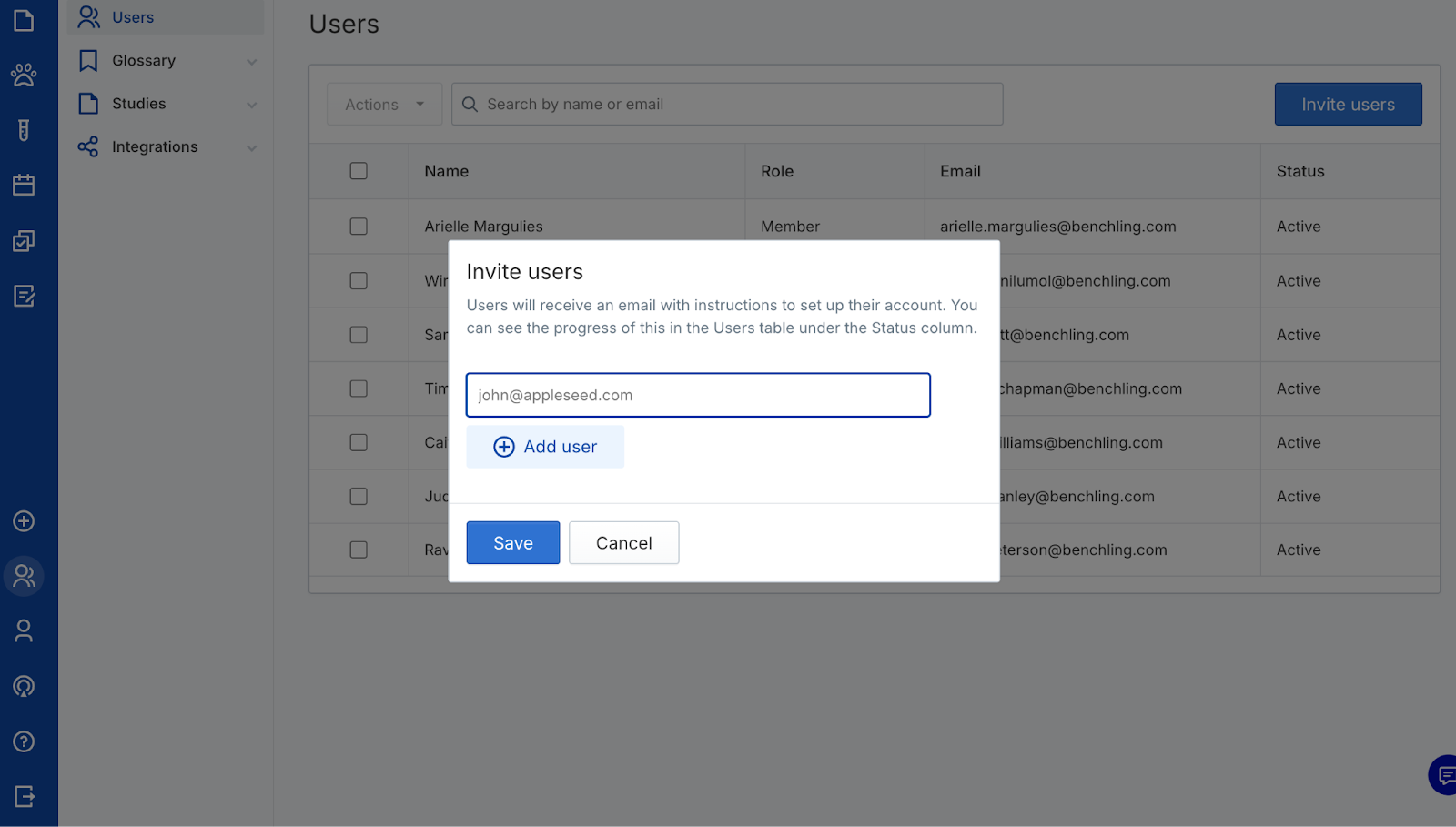Expand the Integrations section chevron

click(x=252, y=148)
